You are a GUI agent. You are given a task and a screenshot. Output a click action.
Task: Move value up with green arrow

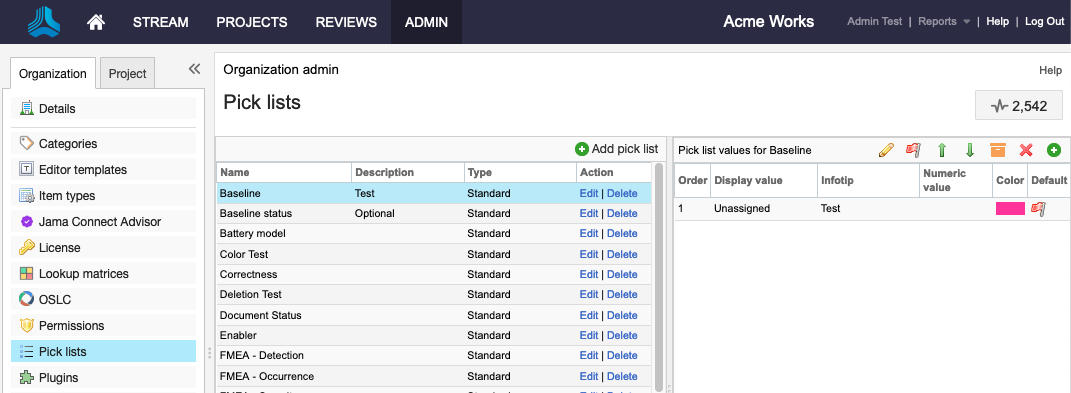(x=941, y=150)
